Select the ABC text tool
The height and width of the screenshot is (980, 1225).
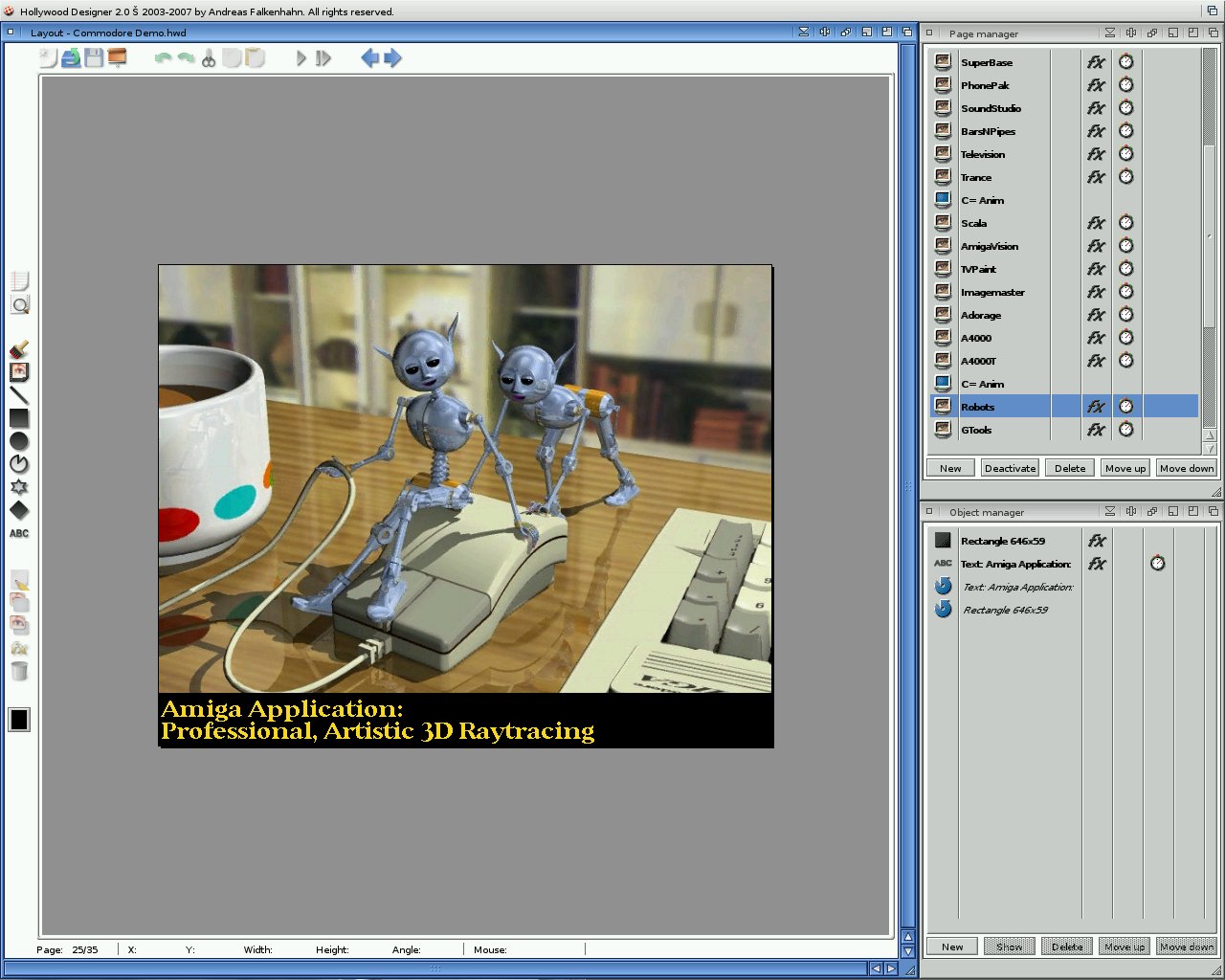tap(19, 533)
